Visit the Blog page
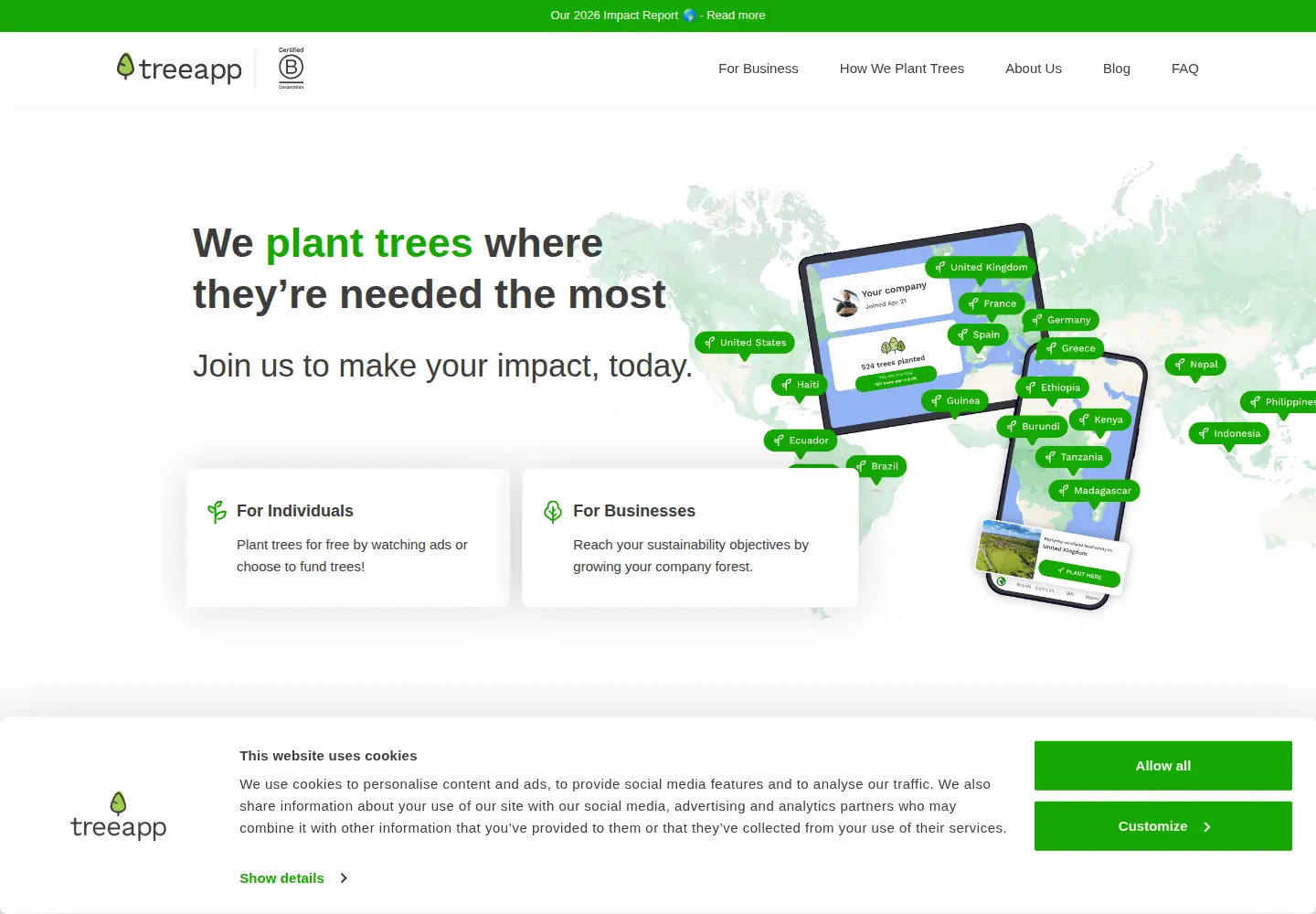Viewport: 1316px width, 914px height. [1117, 69]
